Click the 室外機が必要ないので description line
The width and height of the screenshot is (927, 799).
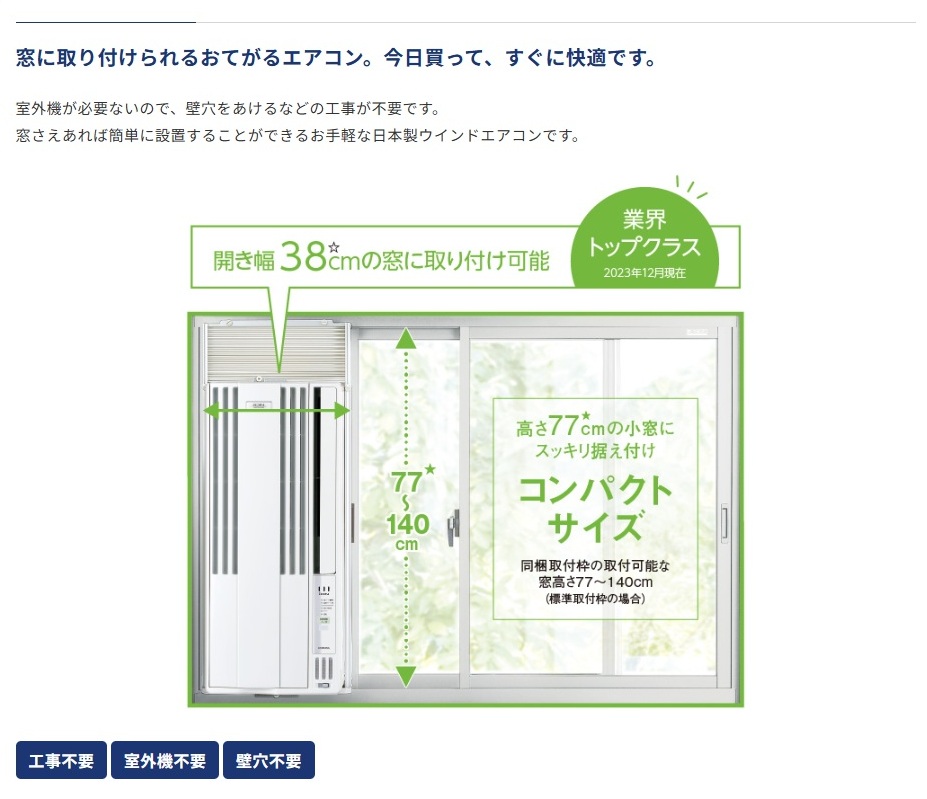point(228,109)
